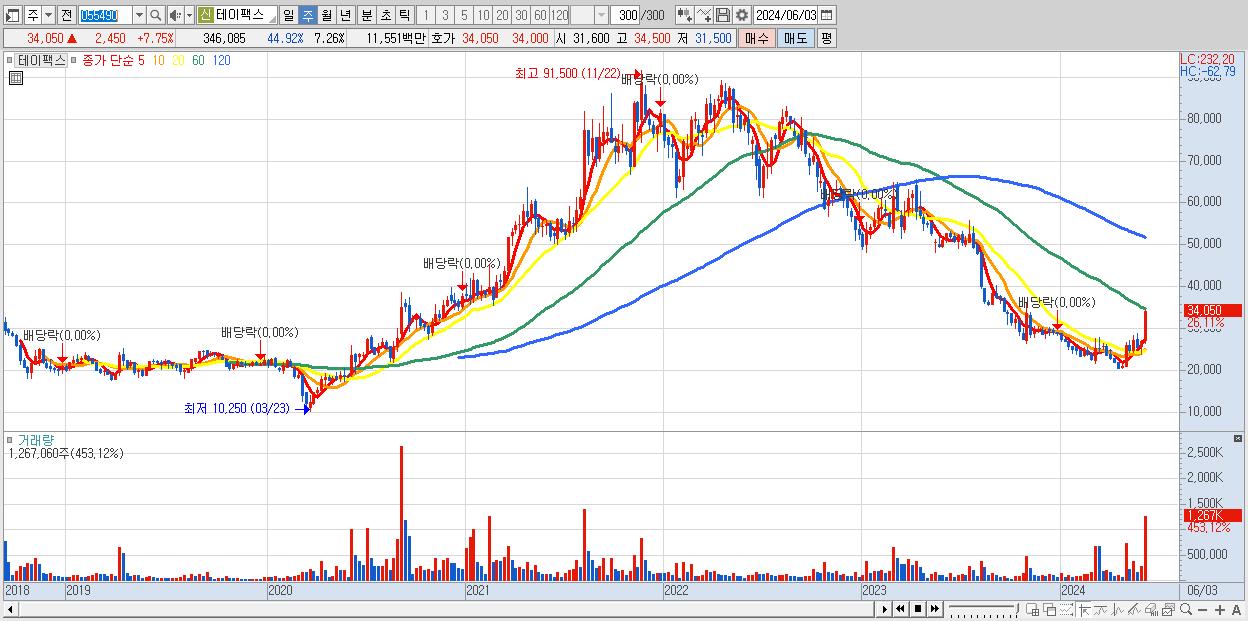Select interval preset 30
1248x621 pixels.
coord(521,15)
